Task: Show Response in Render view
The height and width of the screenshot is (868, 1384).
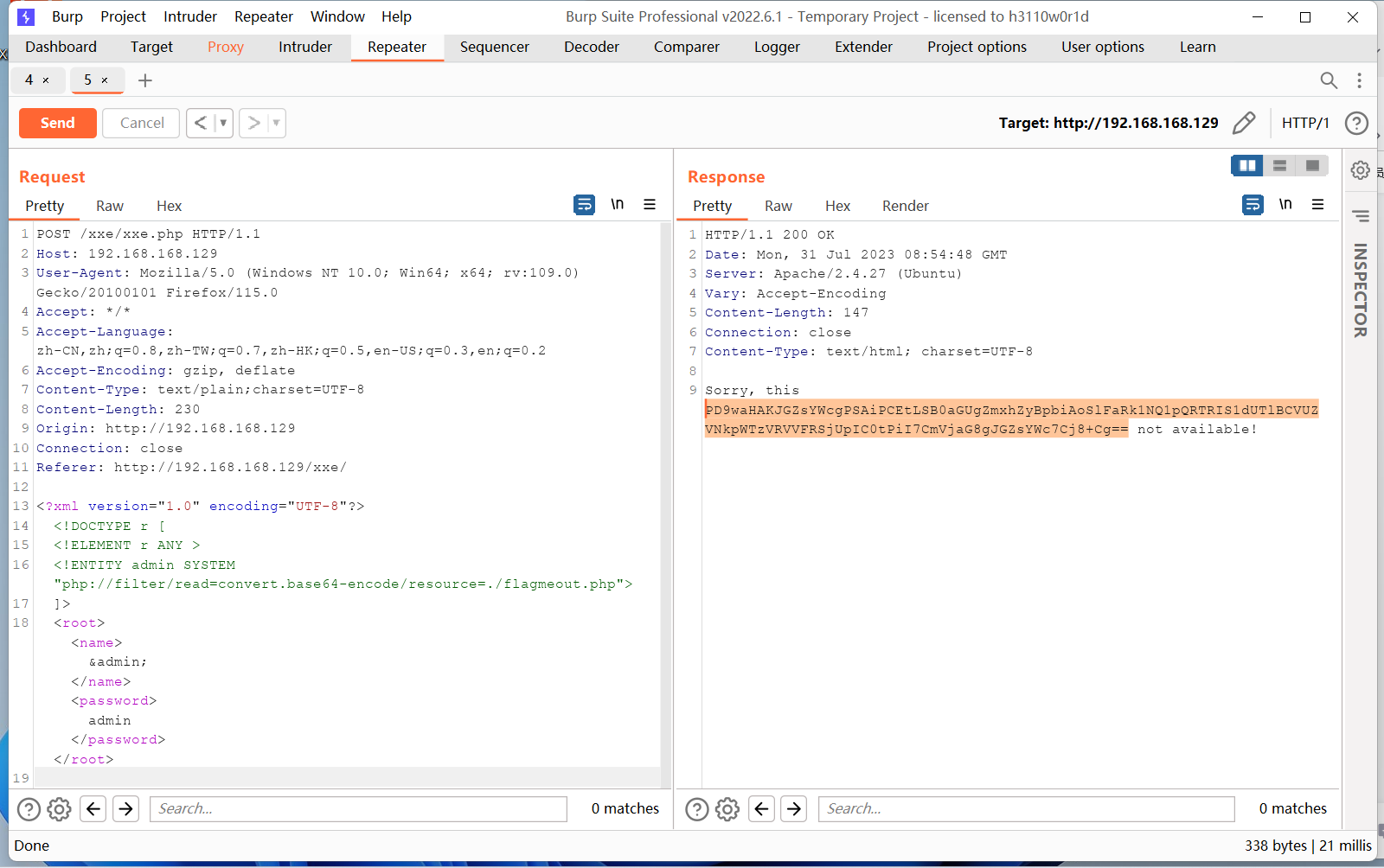Action: (x=906, y=206)
